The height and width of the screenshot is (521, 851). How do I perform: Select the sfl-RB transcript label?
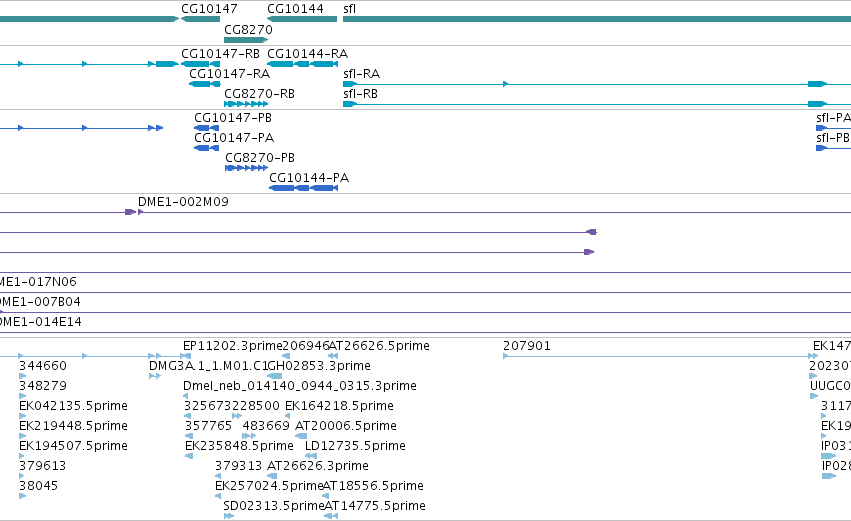click(x=360, y=94)
